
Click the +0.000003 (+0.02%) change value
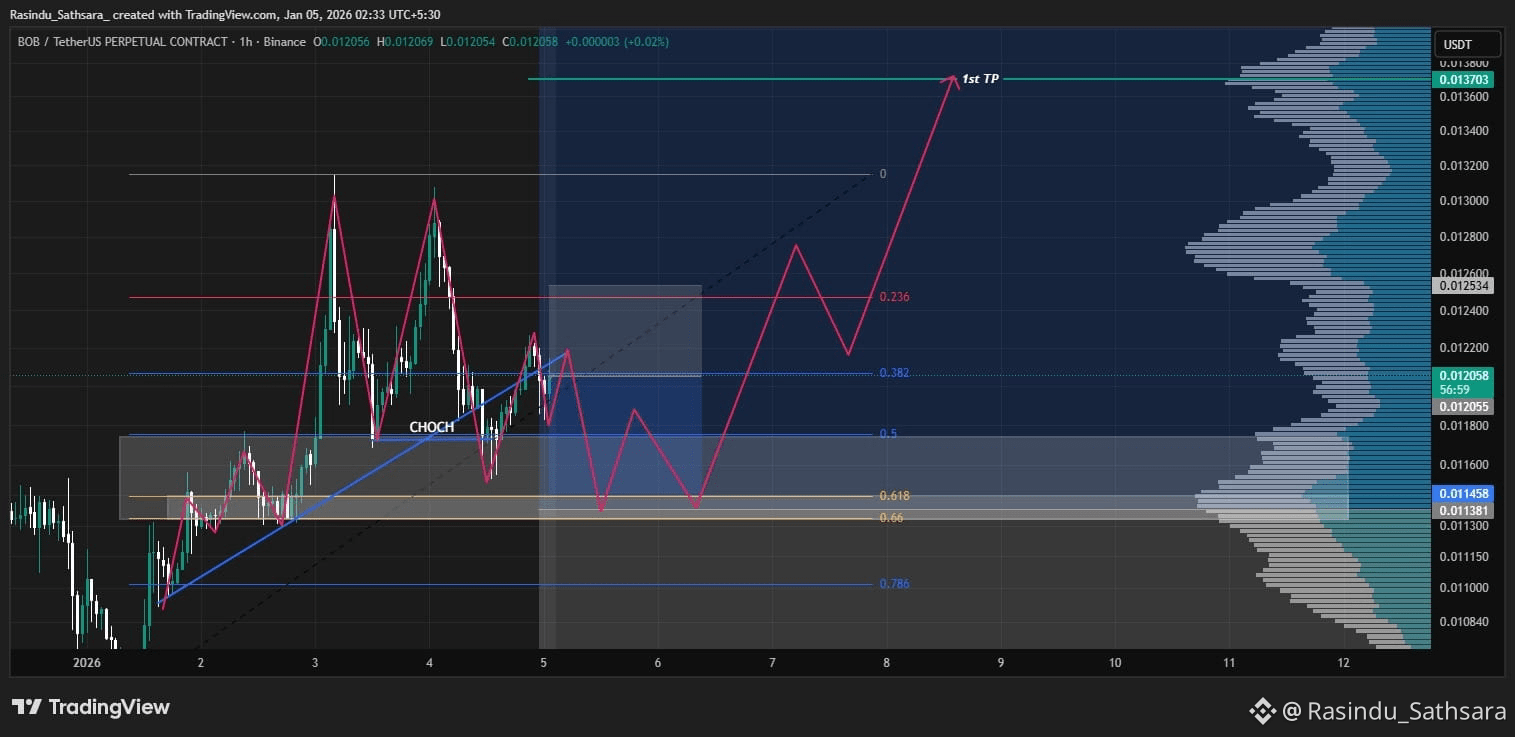[617, 42]
